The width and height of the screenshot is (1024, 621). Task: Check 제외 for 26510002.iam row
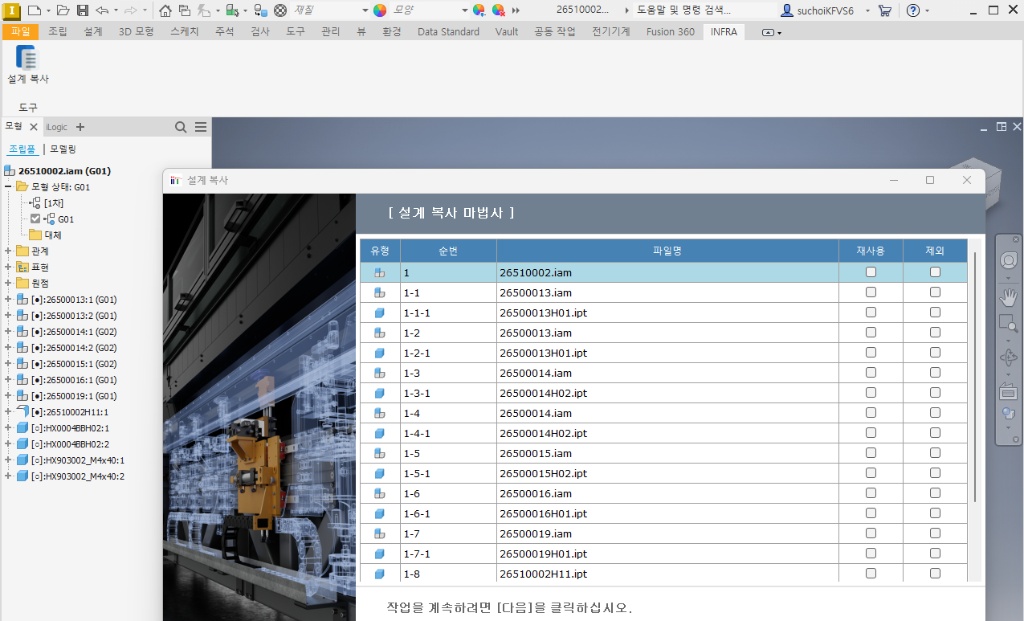coord(935,272)
